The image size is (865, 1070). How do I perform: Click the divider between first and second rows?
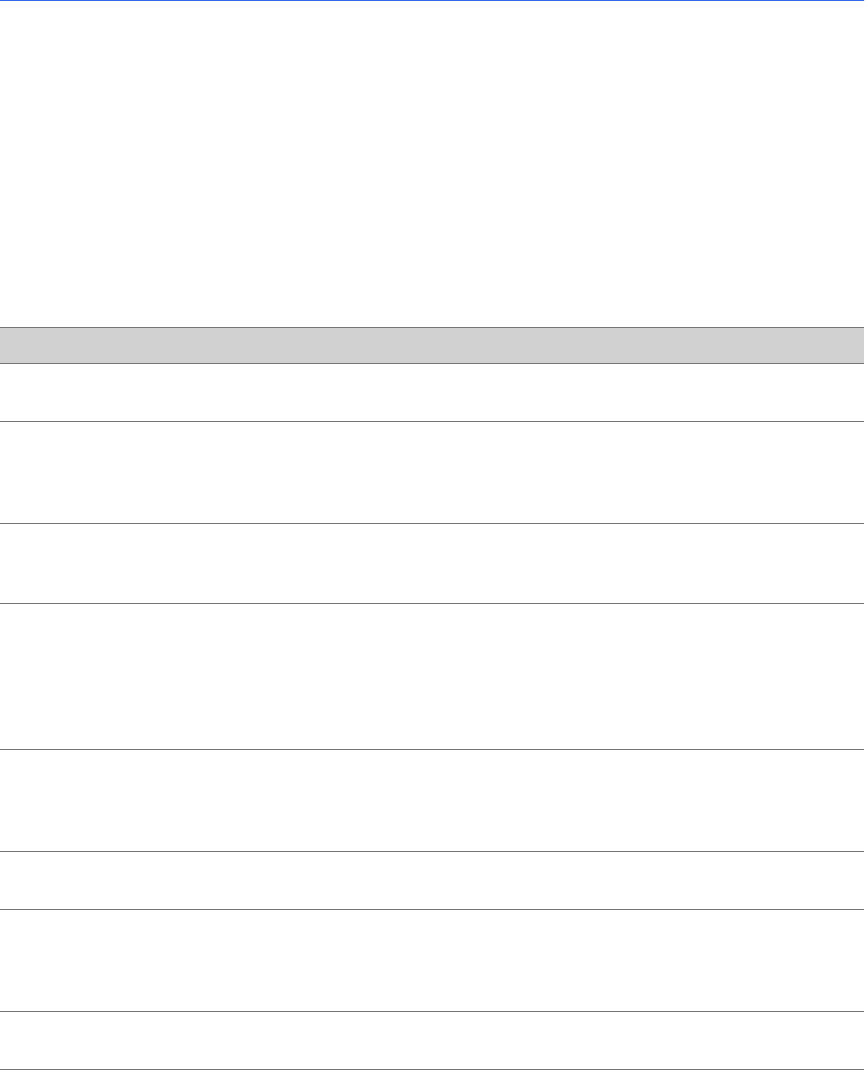pyautogui.click(x=432, y=421)
